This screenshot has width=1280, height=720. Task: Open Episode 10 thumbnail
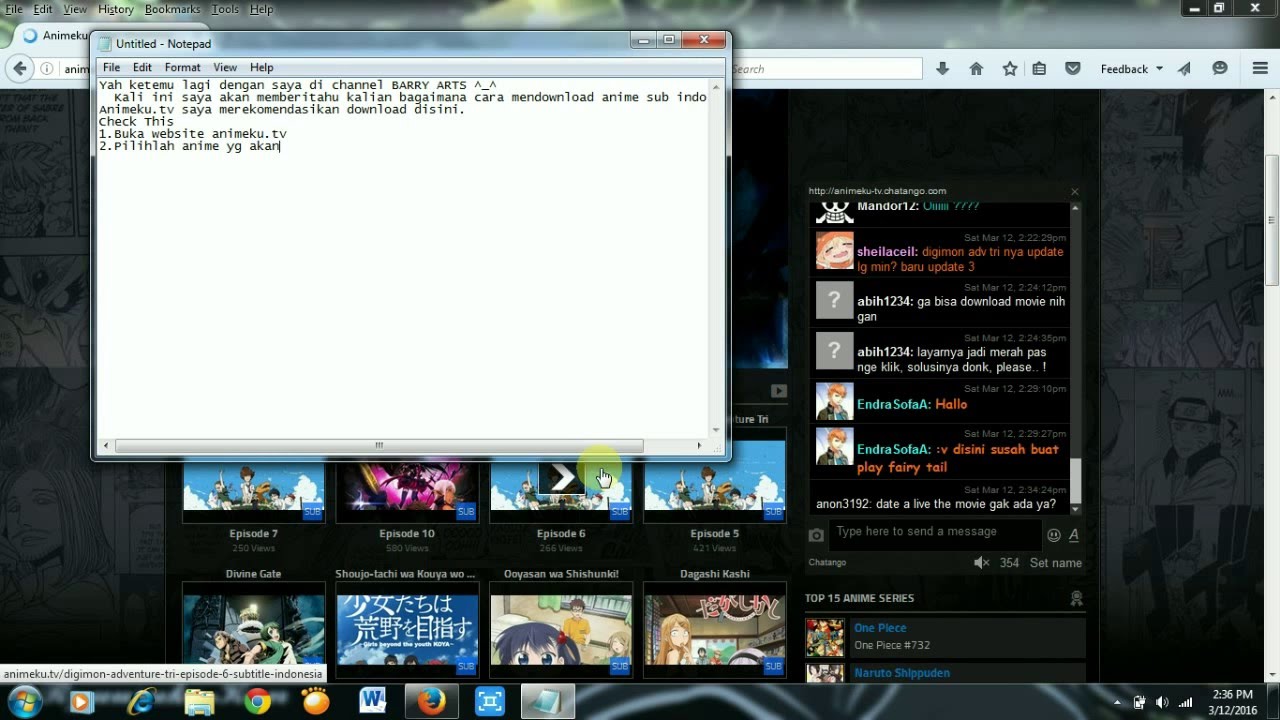point(407,492)
